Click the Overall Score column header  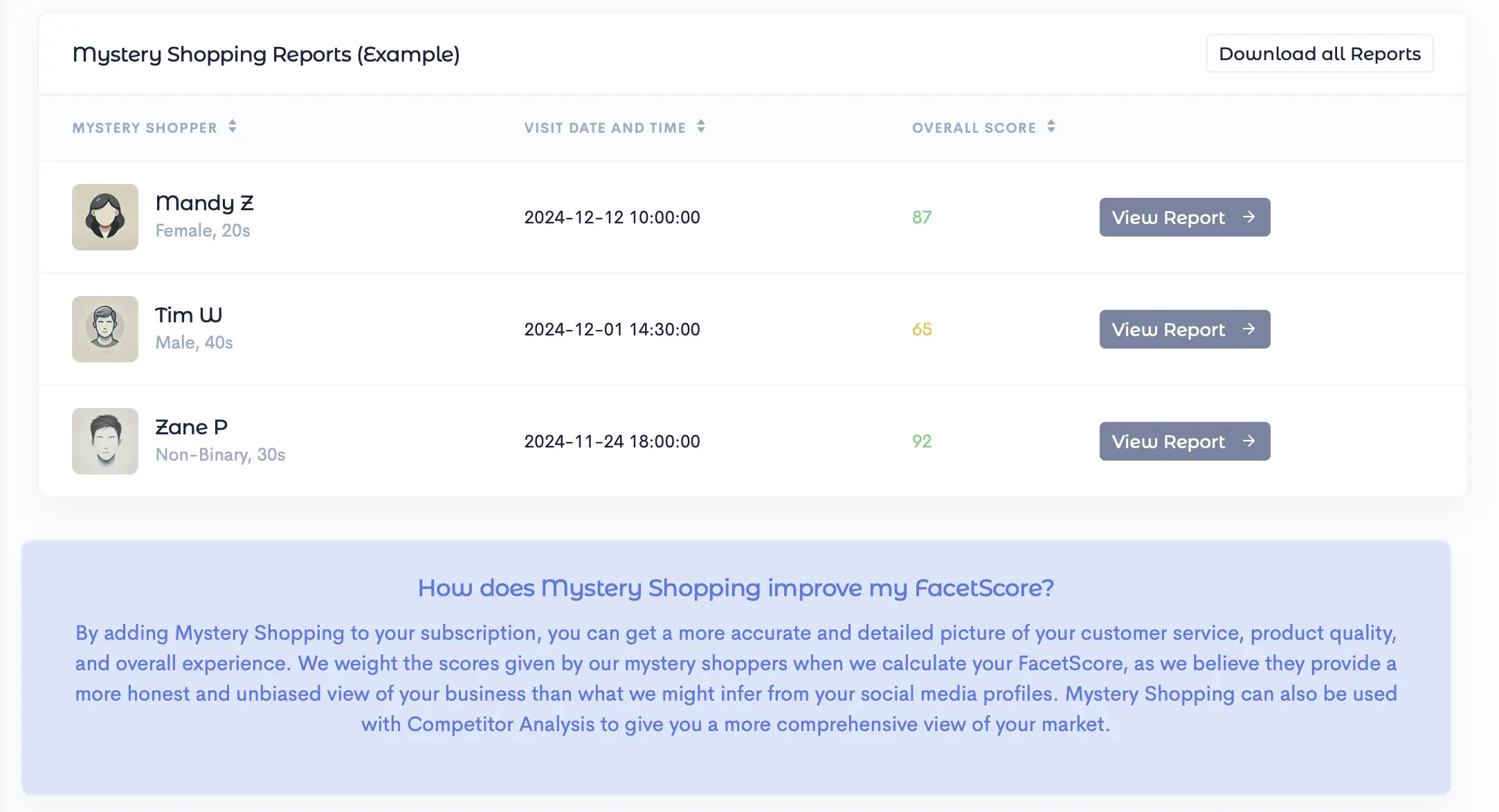(x=974, y=128)
